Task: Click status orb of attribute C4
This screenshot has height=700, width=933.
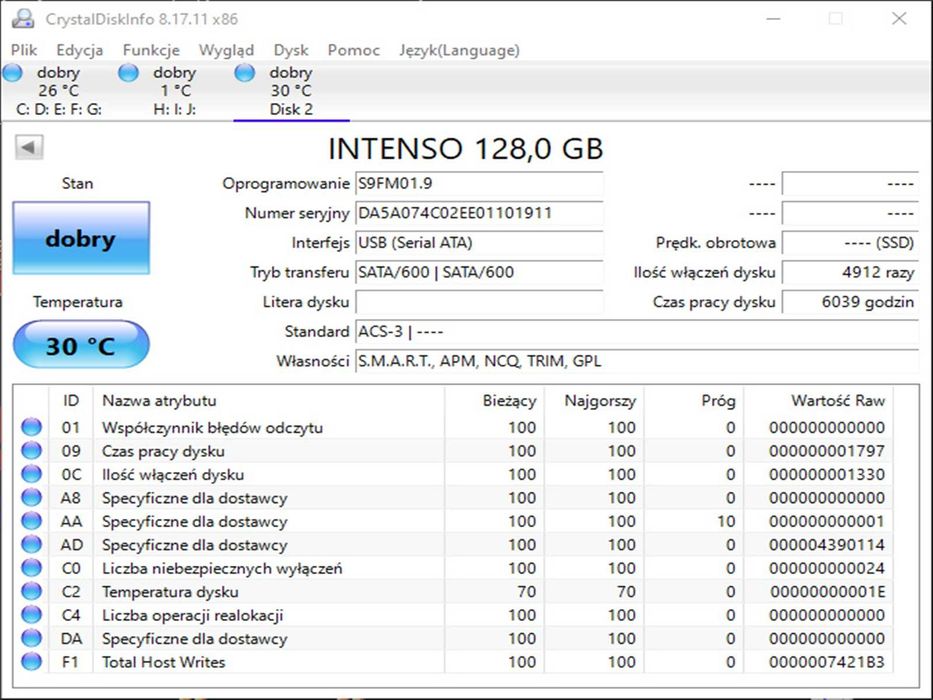Action: [31, 615]
